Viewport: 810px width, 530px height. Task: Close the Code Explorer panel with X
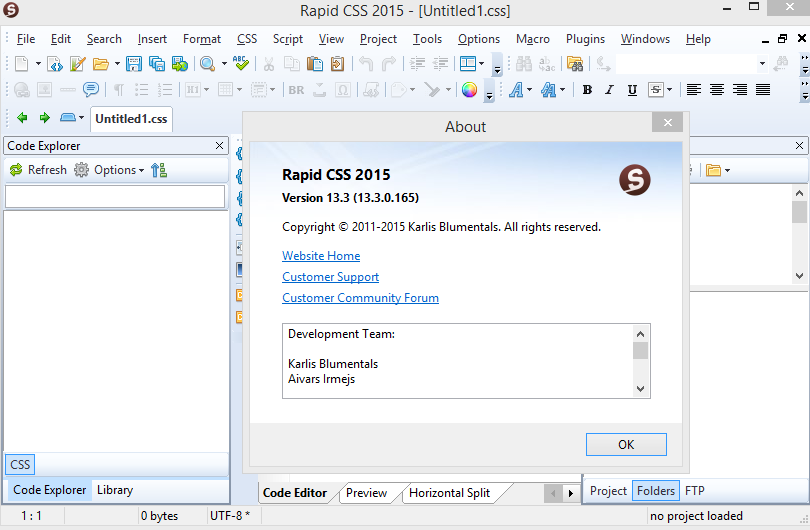(220, 146)
